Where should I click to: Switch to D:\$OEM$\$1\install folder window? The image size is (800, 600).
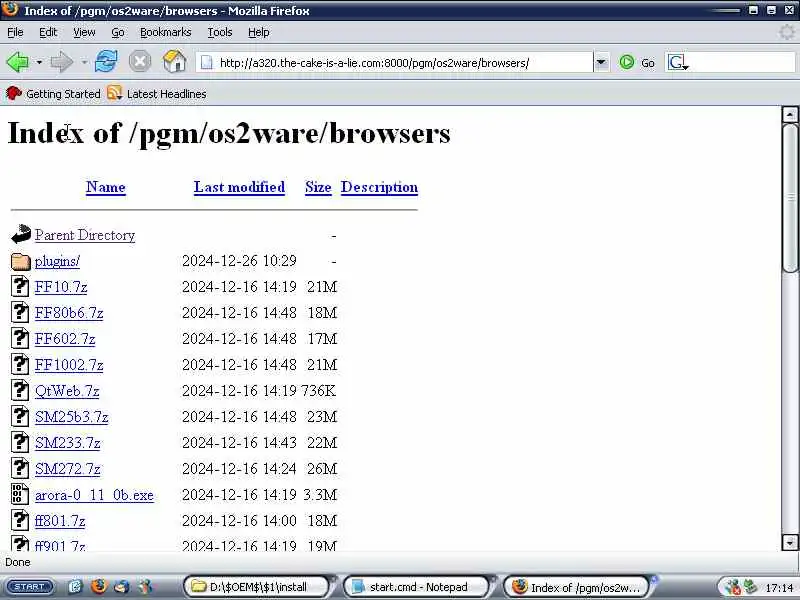(x=257, y=587)
